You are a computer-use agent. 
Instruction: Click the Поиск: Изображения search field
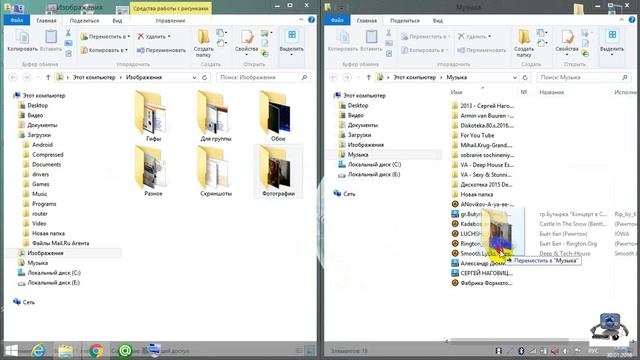(x=263, y=77)
